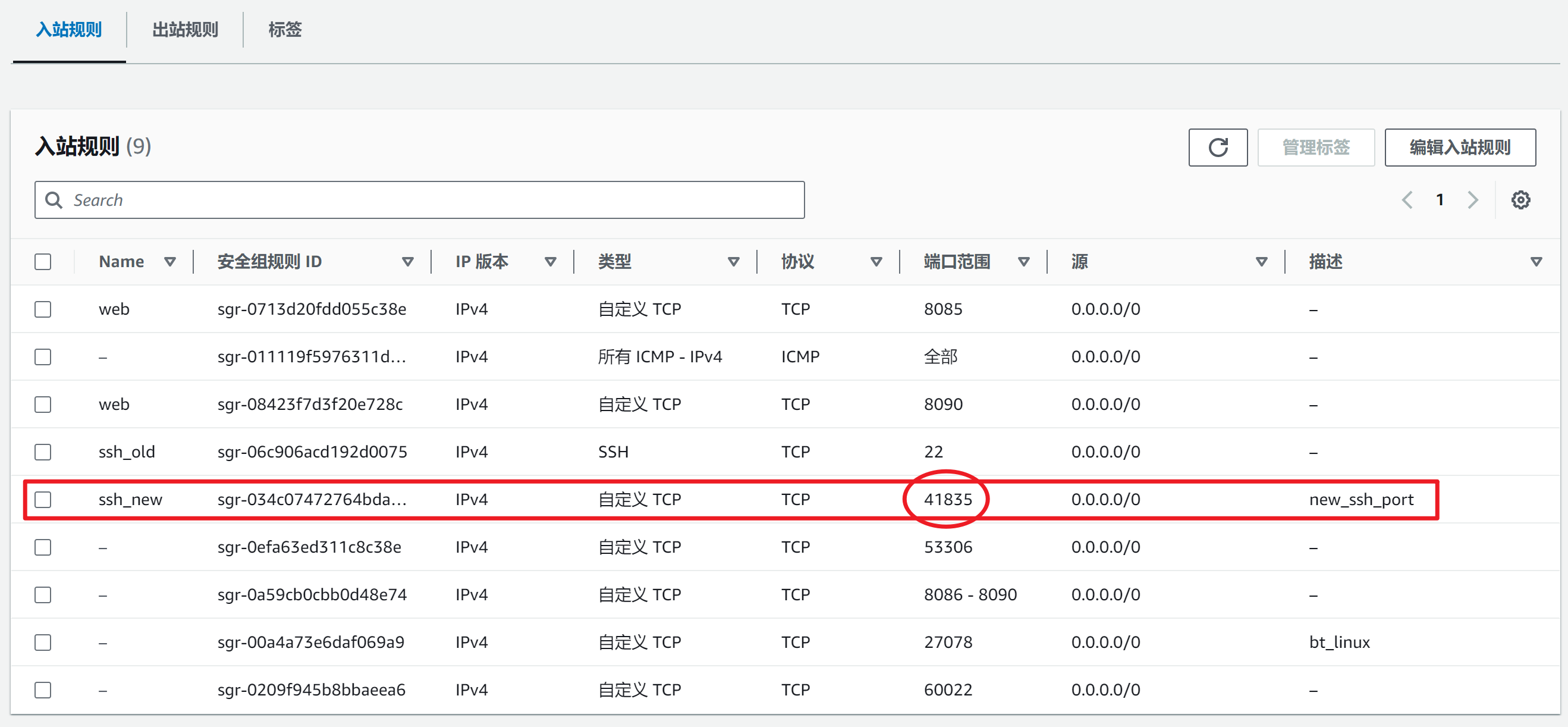The image size is (1568, 727).
Task: Check the bt_linux rule checkbox
Action: pyautogui.click(x=43, y=642)
